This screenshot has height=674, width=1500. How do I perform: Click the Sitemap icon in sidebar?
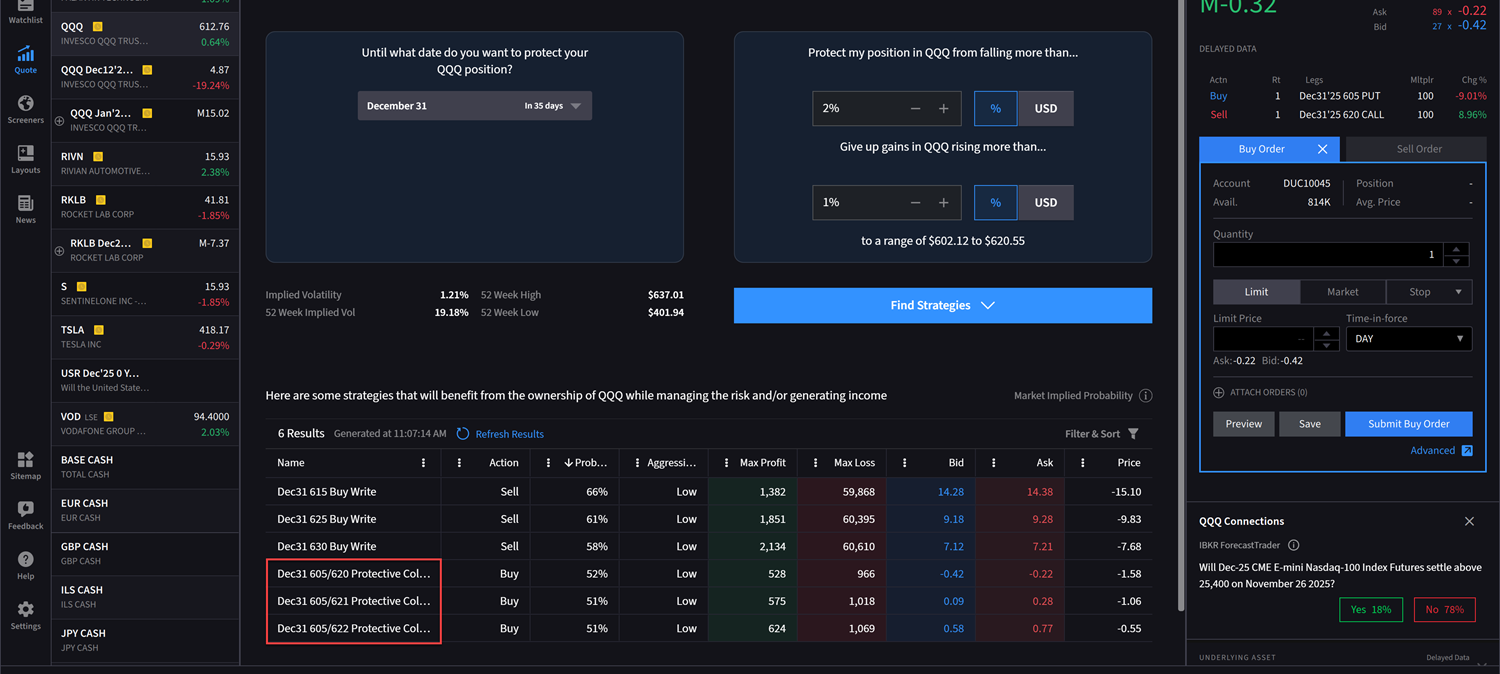coord(25,465)
